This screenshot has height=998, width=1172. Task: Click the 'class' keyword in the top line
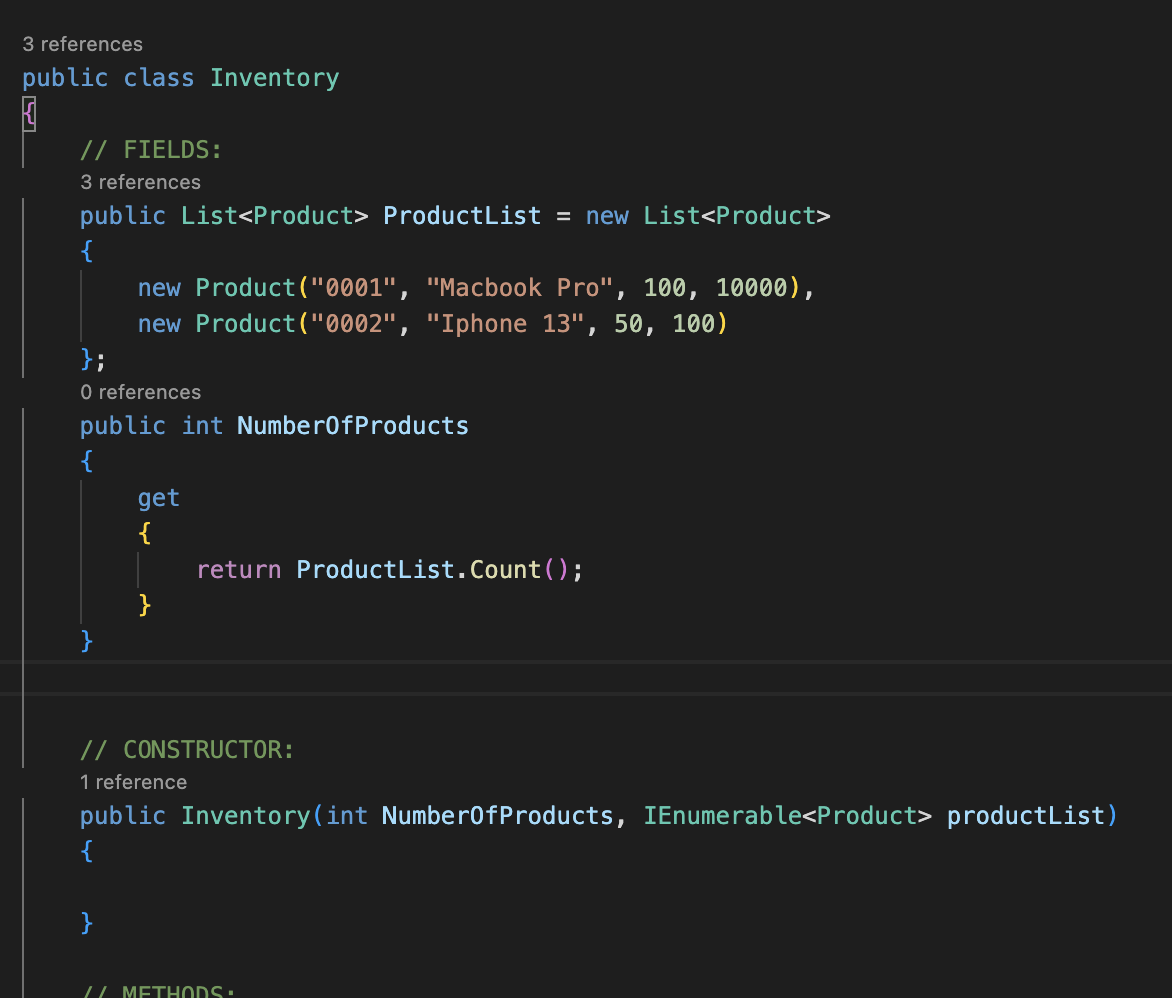(x=158, y=78)
